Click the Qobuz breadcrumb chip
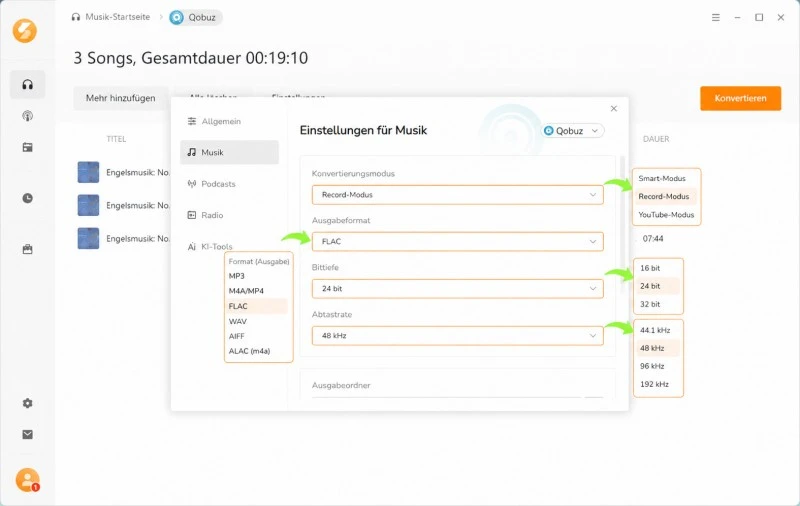This screenshot has height=506, width=800. pyautogui.click(x=195, y=17)
